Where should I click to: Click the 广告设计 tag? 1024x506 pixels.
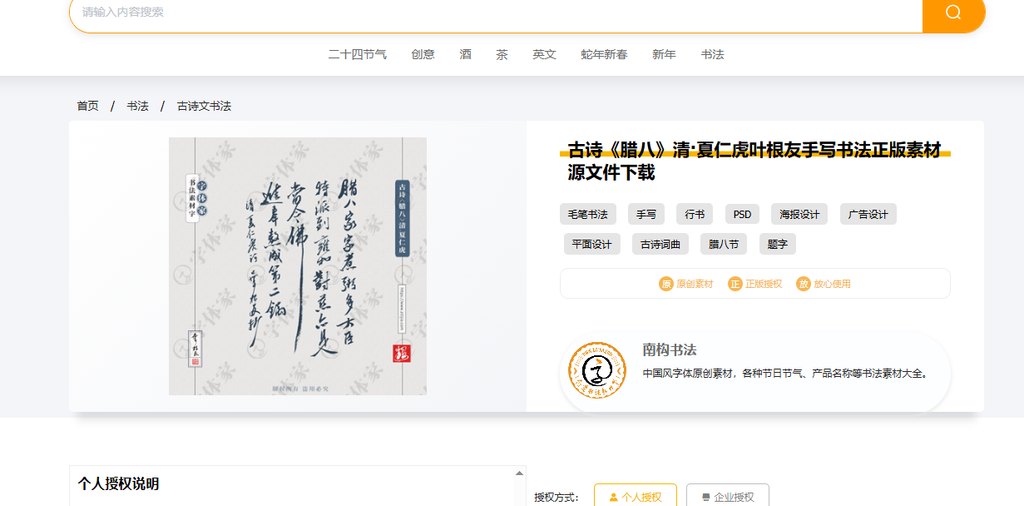[868, 214]
